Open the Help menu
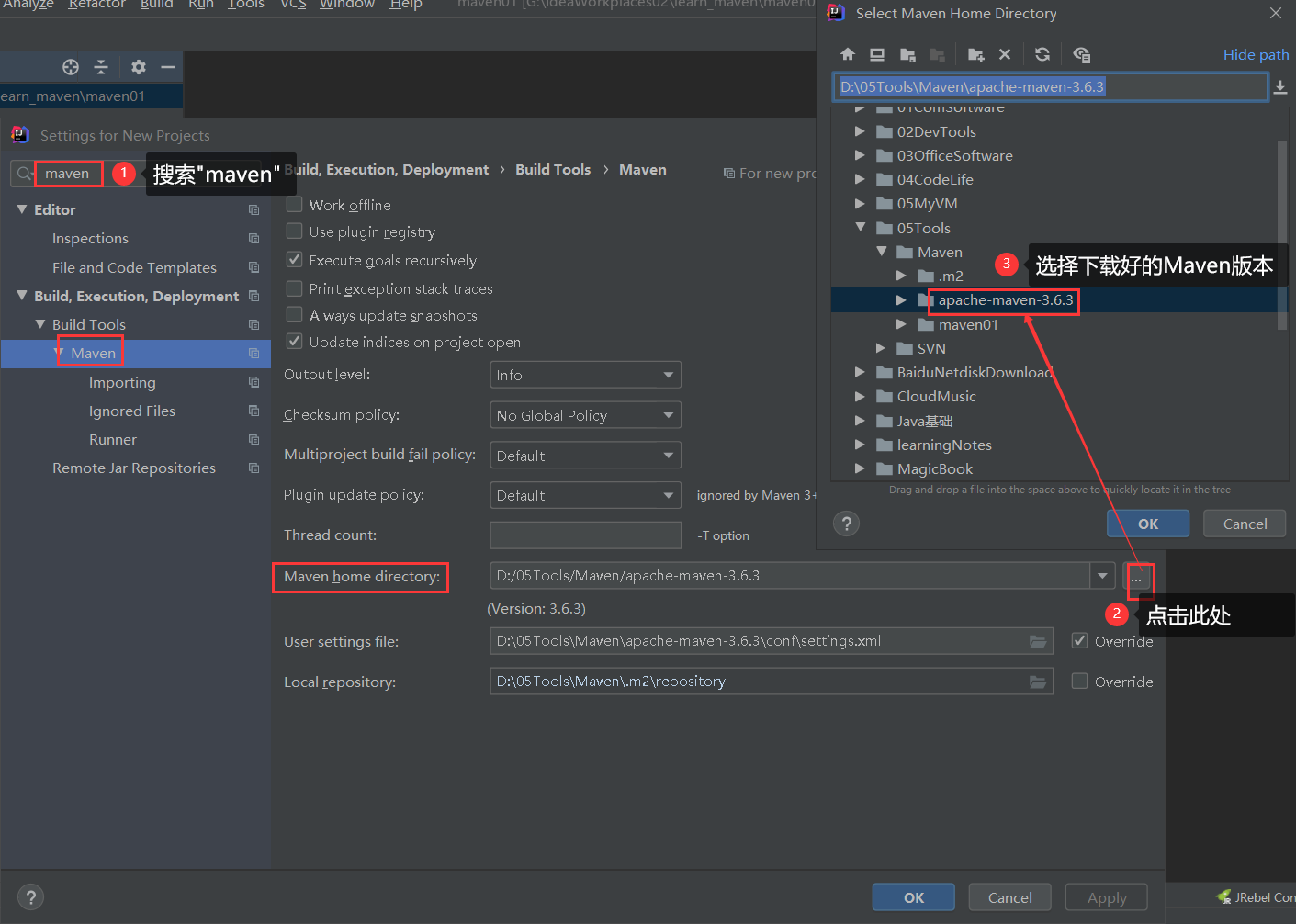This screenshot has height=924, width=1296. pos(406,5)
